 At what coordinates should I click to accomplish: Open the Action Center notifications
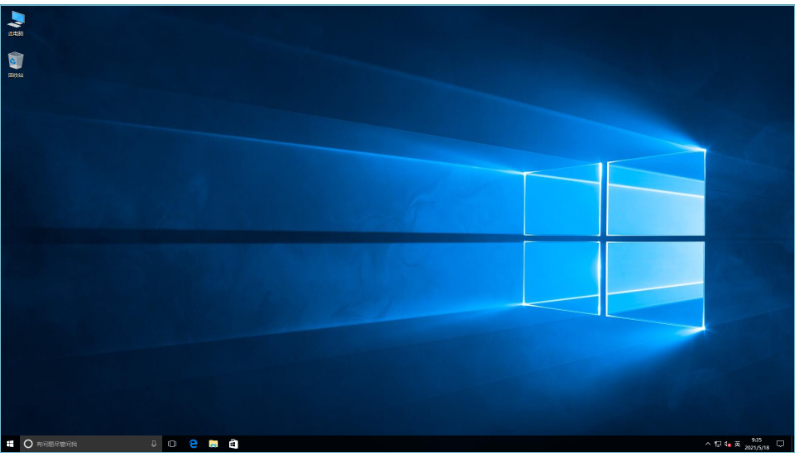[x=780, y=443]
